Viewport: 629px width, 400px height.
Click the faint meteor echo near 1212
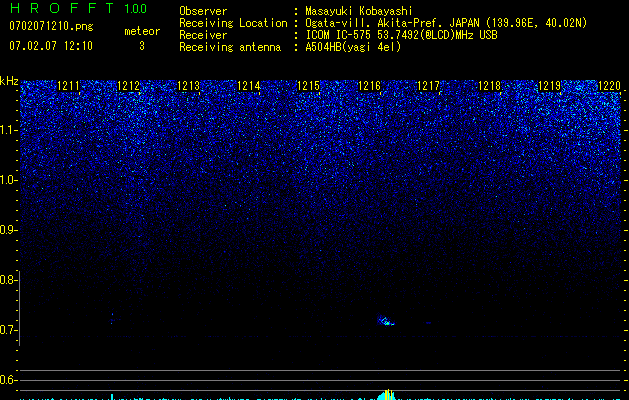112,319
